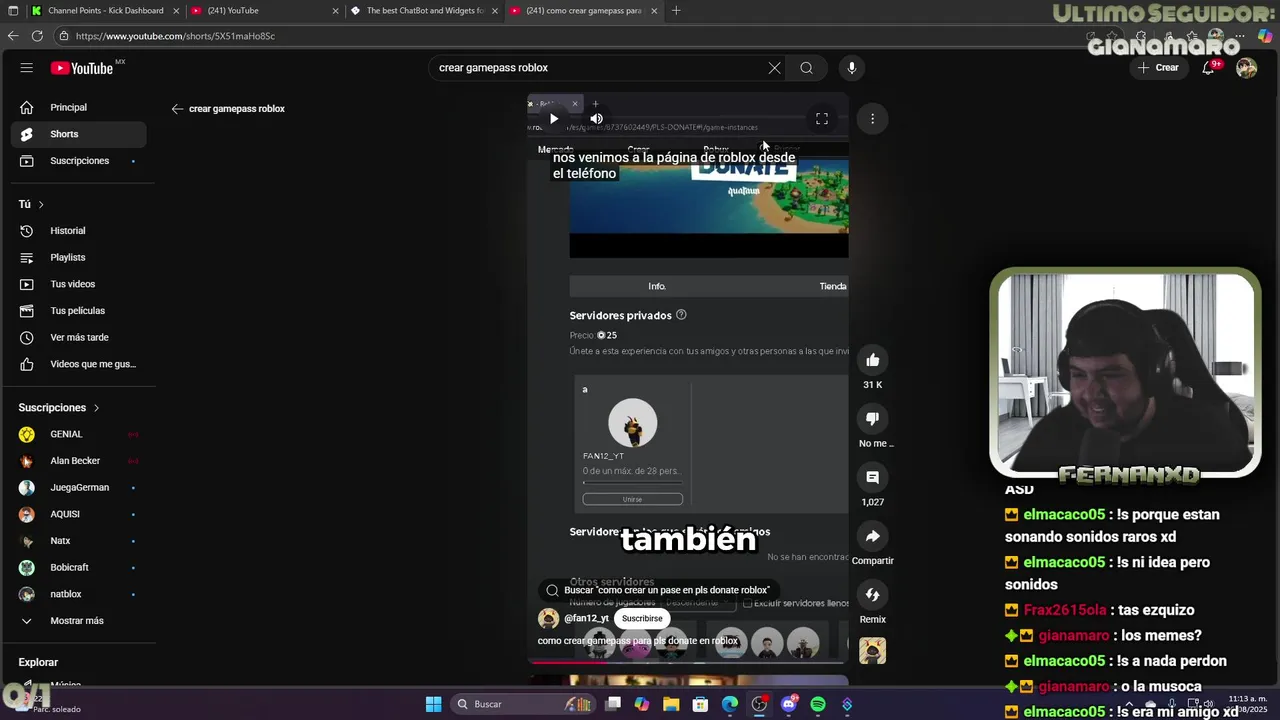Screen dimensions: 1280x720
Task: Open the natblox channel subscription
Action: [x=77, y=594]
